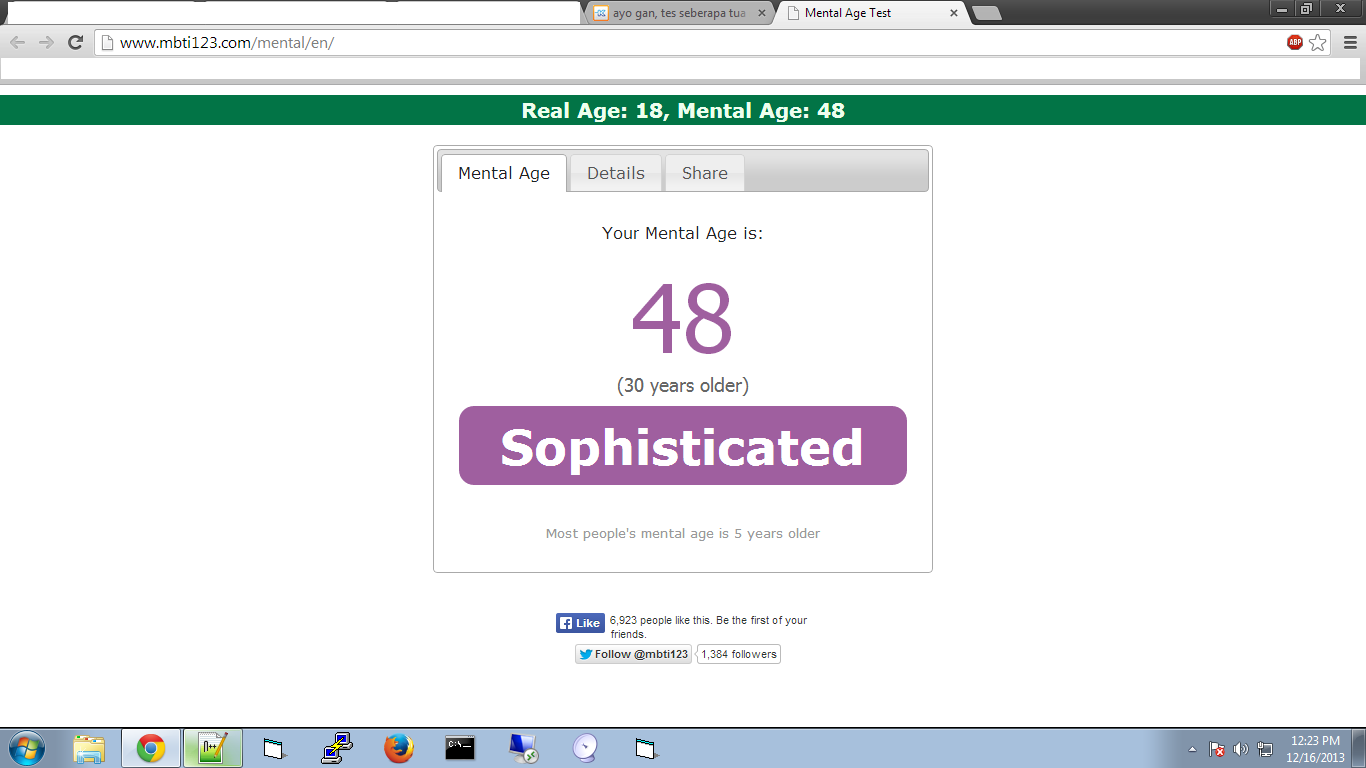Open the Action Center flag icon
This screenshot has height=768, width=1366.
1217,749
